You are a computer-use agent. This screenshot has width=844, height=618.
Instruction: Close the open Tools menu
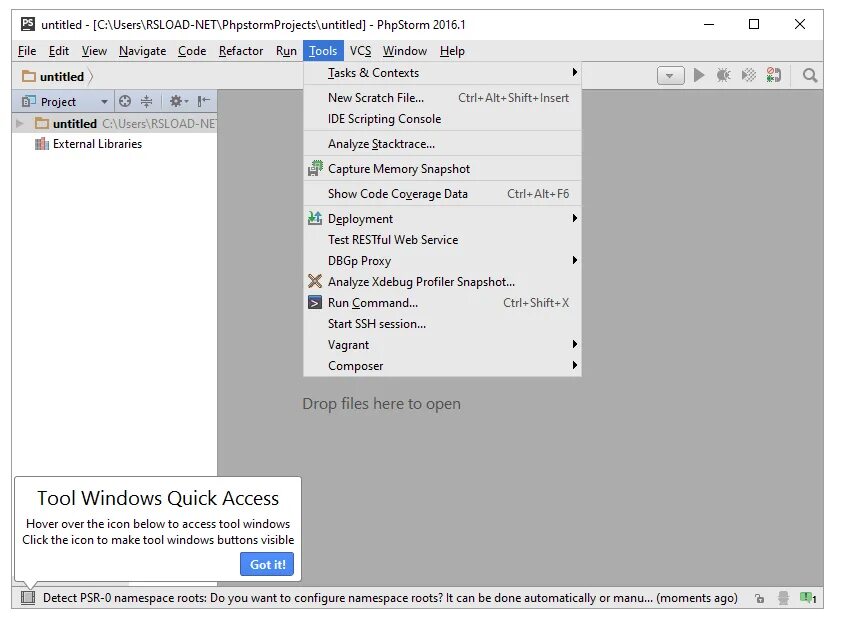click(323, 51)
